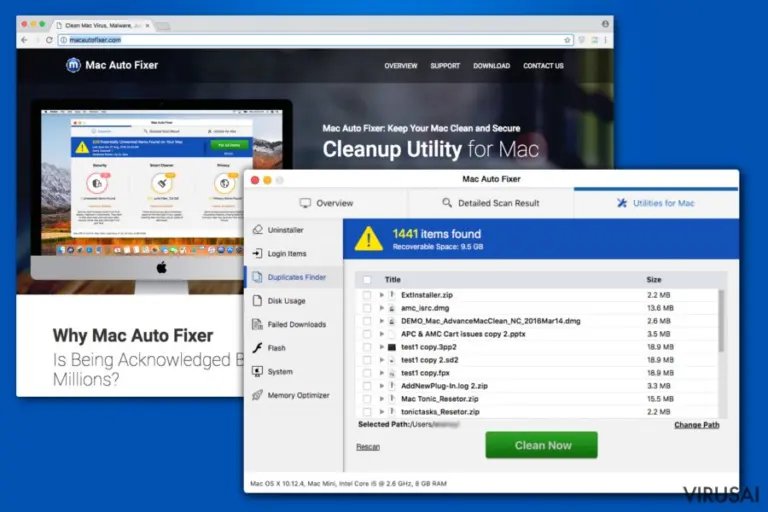The width and height of the screenshot is (768, 512).
Task: Expand the DEMO_Mac_AdvanceMacClean row
Action: (382, 321)
